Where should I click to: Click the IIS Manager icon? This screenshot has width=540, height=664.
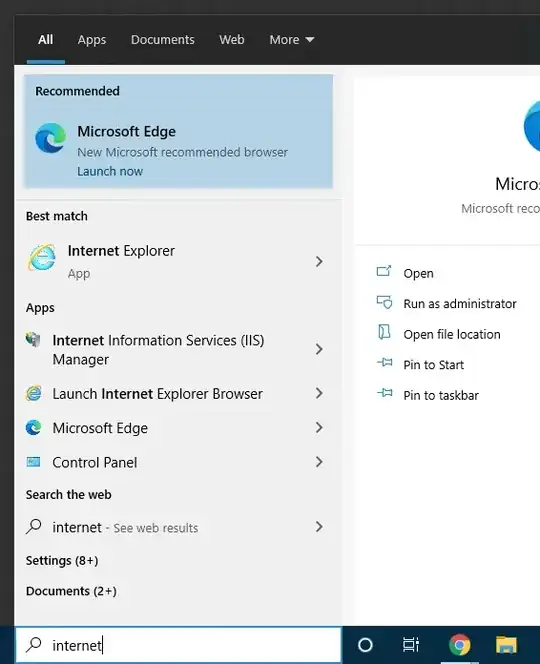coord(33,340)
